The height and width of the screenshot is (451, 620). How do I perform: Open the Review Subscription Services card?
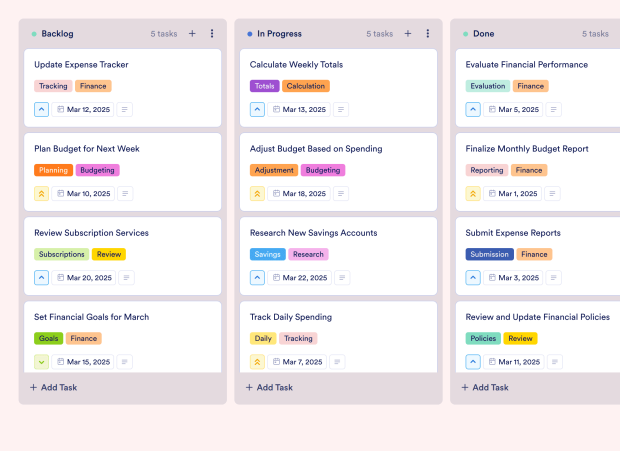click(x=91, y=233)
